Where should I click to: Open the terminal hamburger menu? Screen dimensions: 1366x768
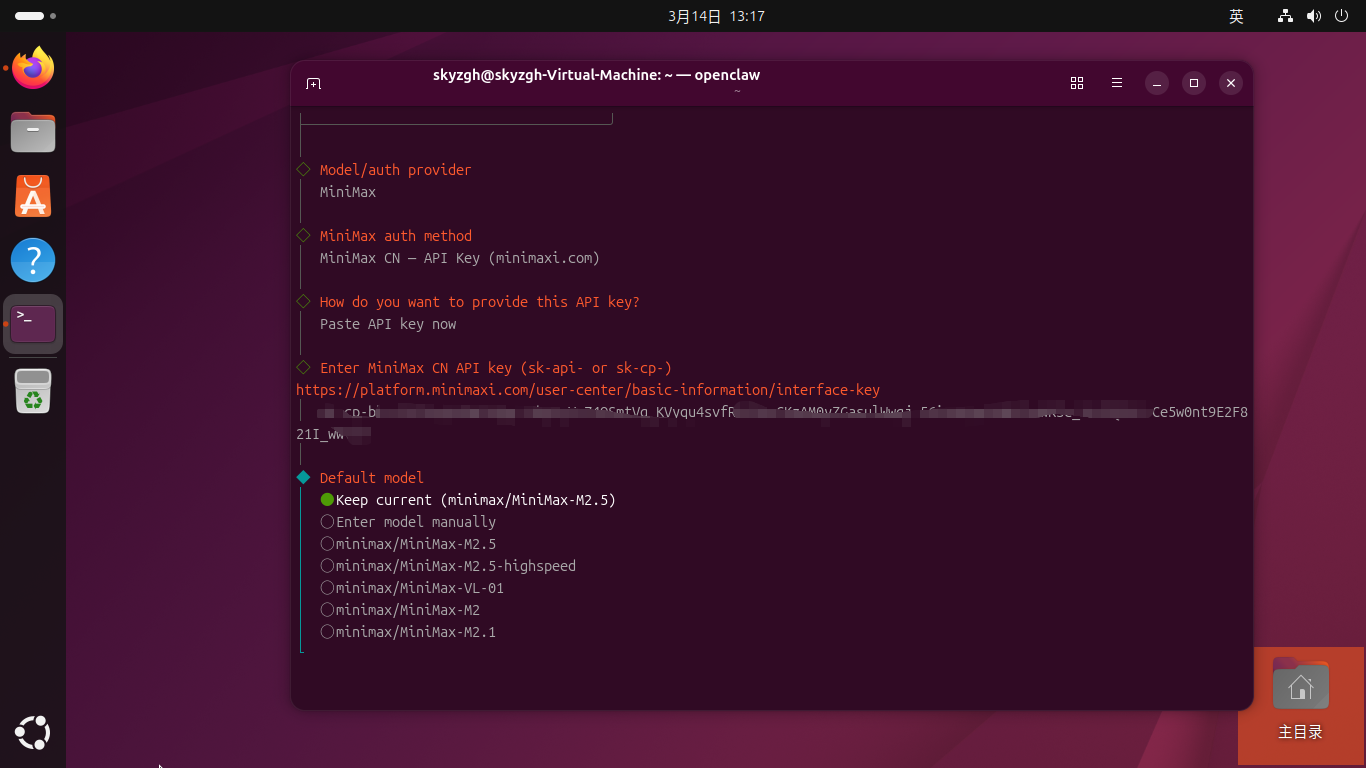(x=1117, y=84)
